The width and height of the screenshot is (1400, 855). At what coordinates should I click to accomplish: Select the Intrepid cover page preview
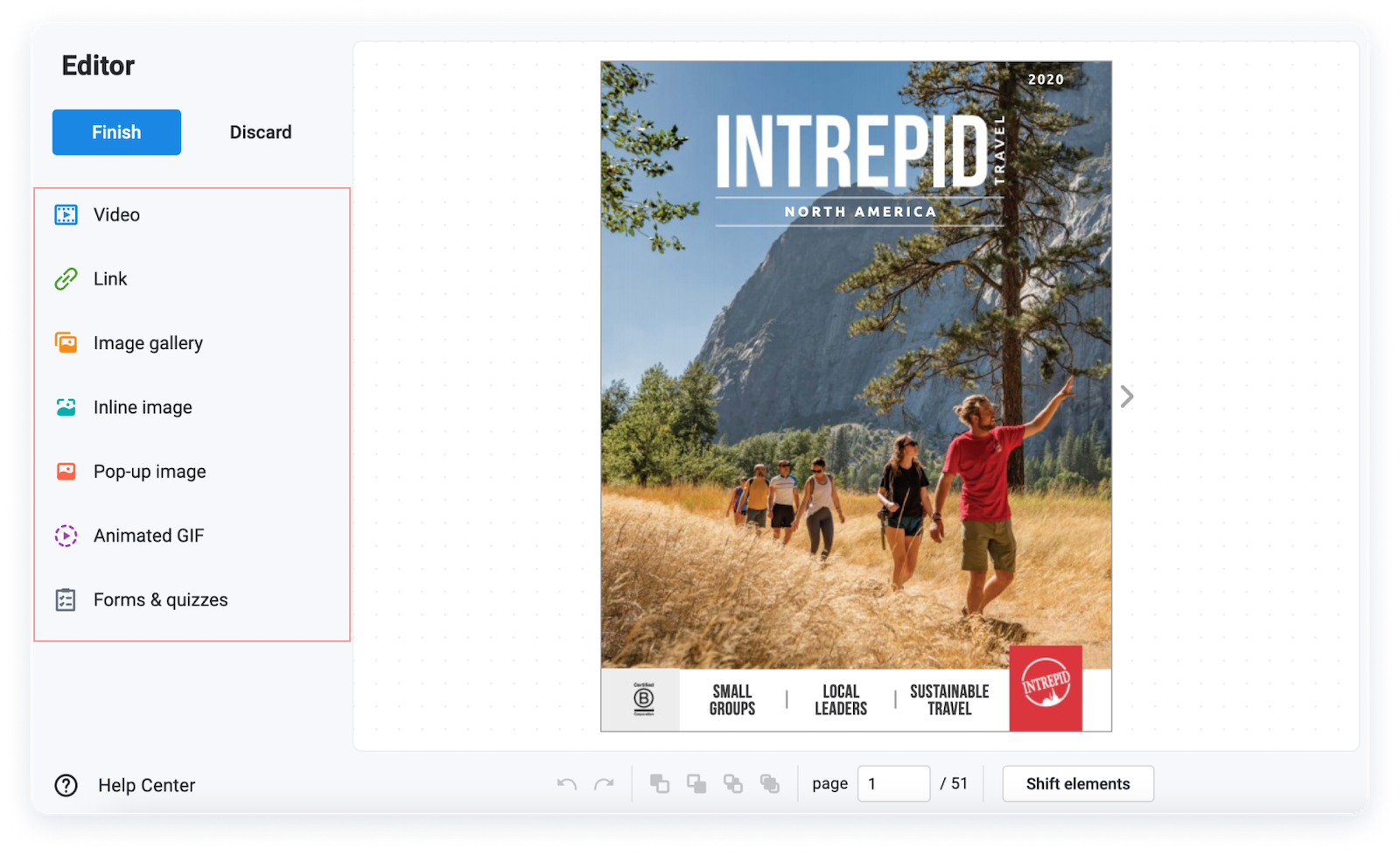(856, 396)
